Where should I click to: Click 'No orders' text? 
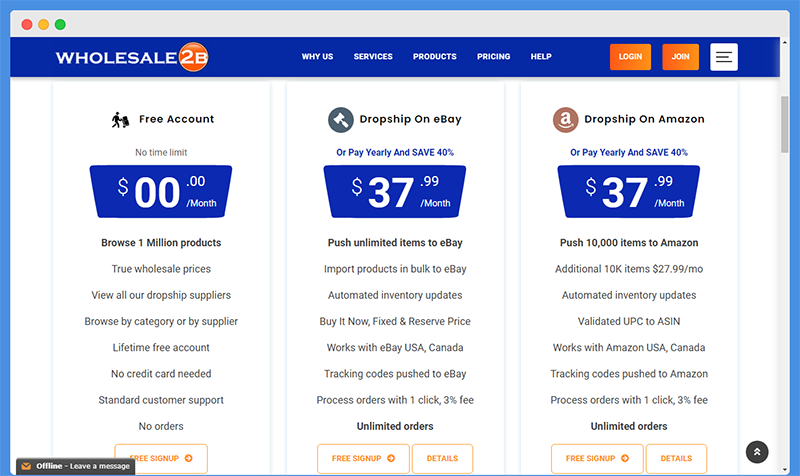tap(161, 427)
